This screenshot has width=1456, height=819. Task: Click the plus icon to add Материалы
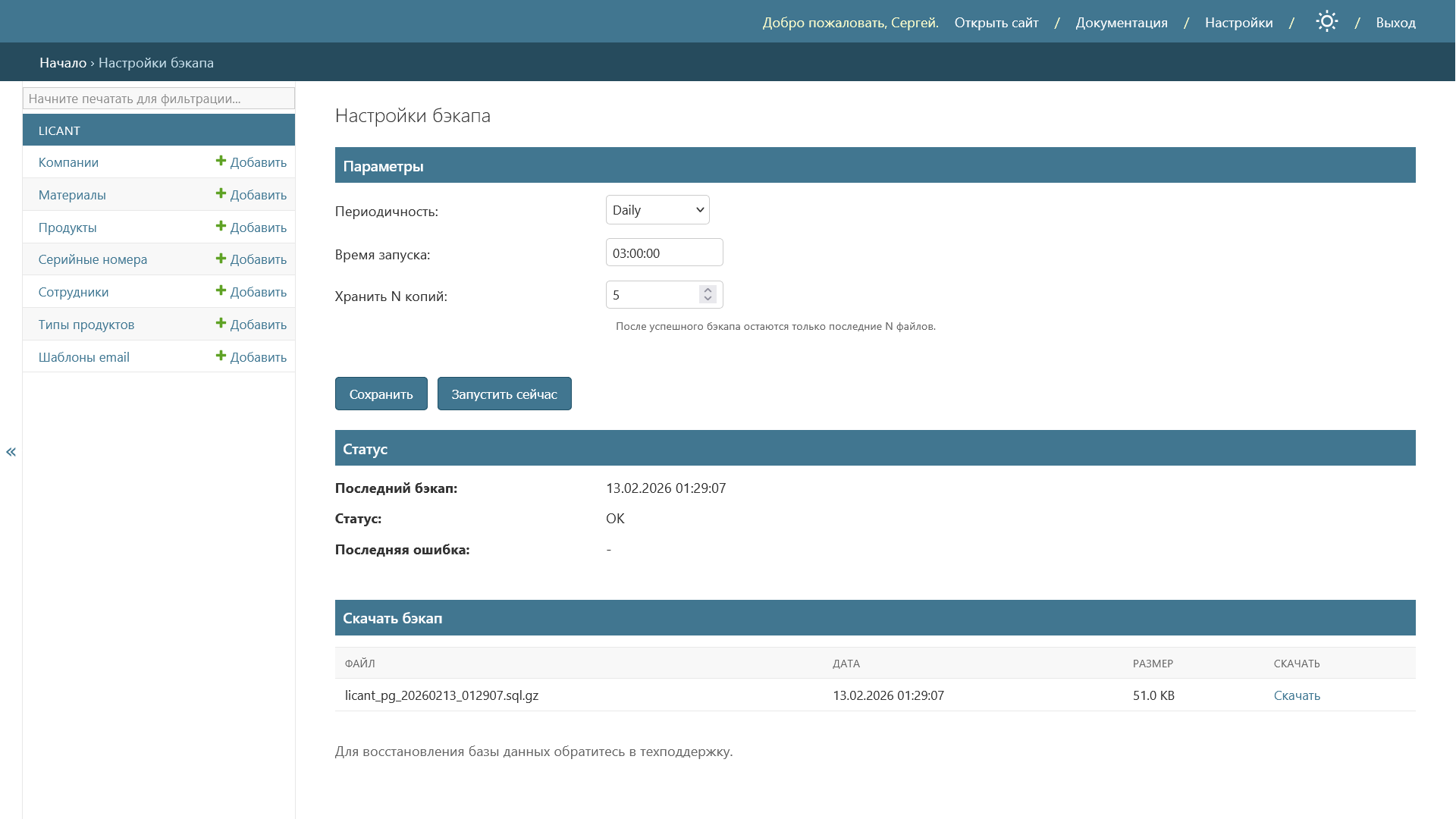[x=221, y=194]
